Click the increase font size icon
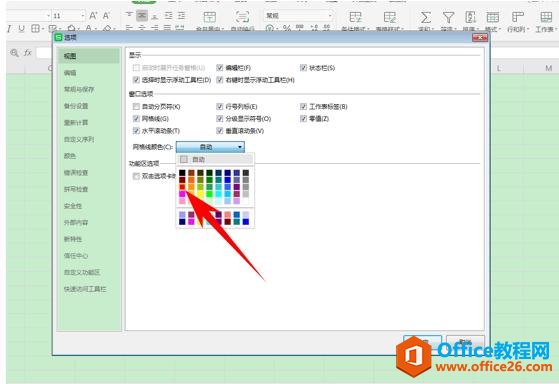Image resolution: width=559 pixels, height=384 pixels. (x=93, y=16)
